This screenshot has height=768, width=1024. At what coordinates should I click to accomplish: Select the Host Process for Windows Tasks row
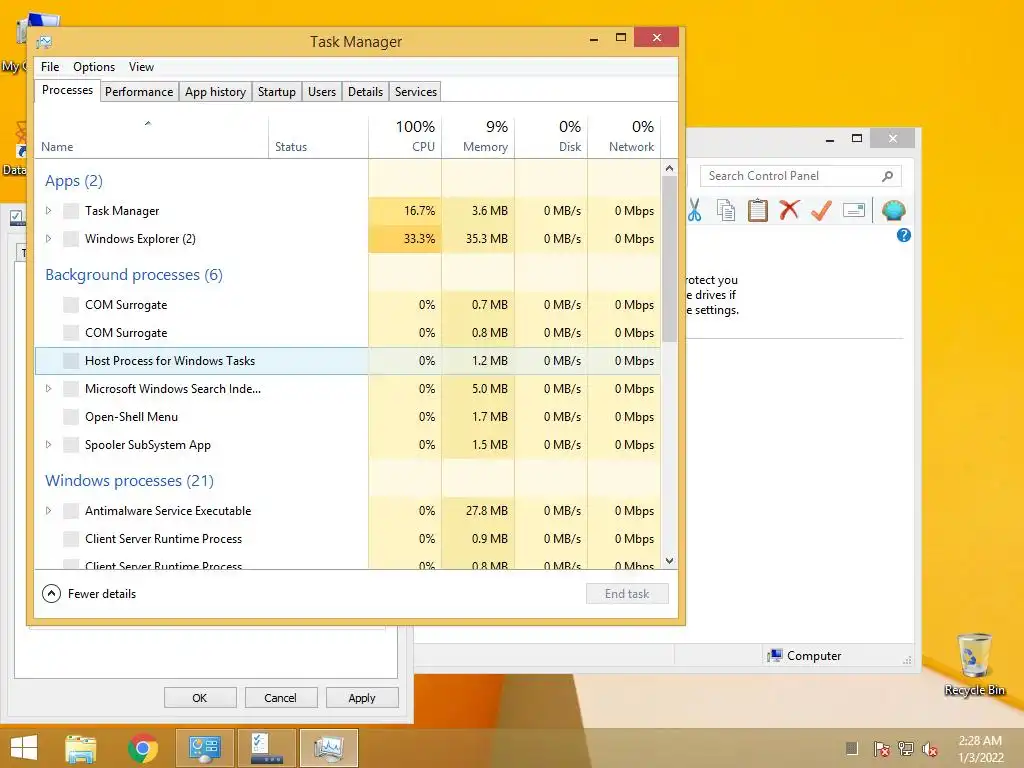pyautogui.click(x=347, y=360)
